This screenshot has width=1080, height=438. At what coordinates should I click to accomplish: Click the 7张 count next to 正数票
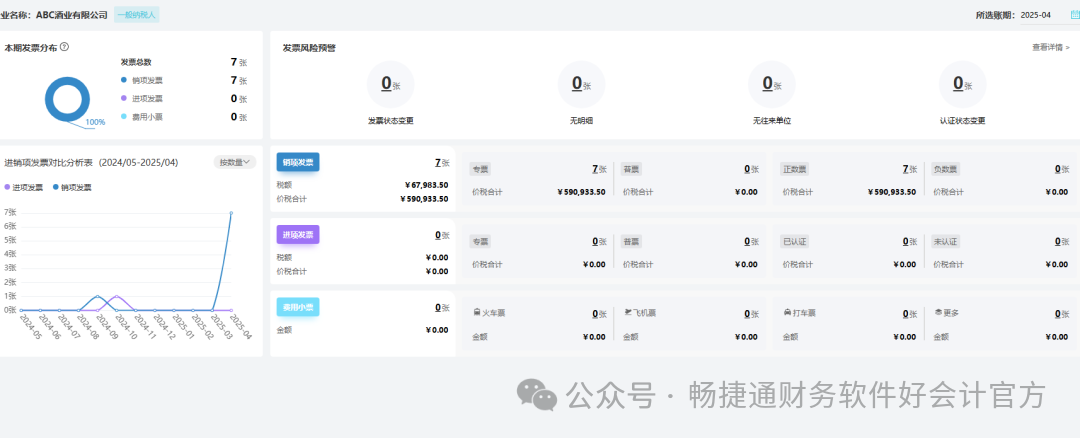click(x=909, y=169)
